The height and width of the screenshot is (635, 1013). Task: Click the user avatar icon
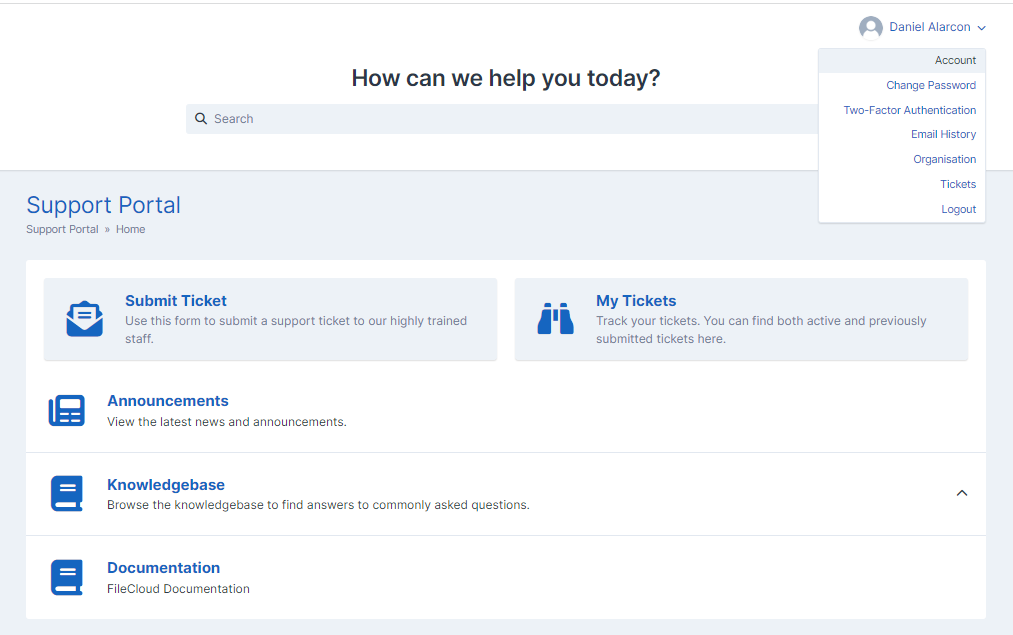pyautogui.click(x=870, y=28)
